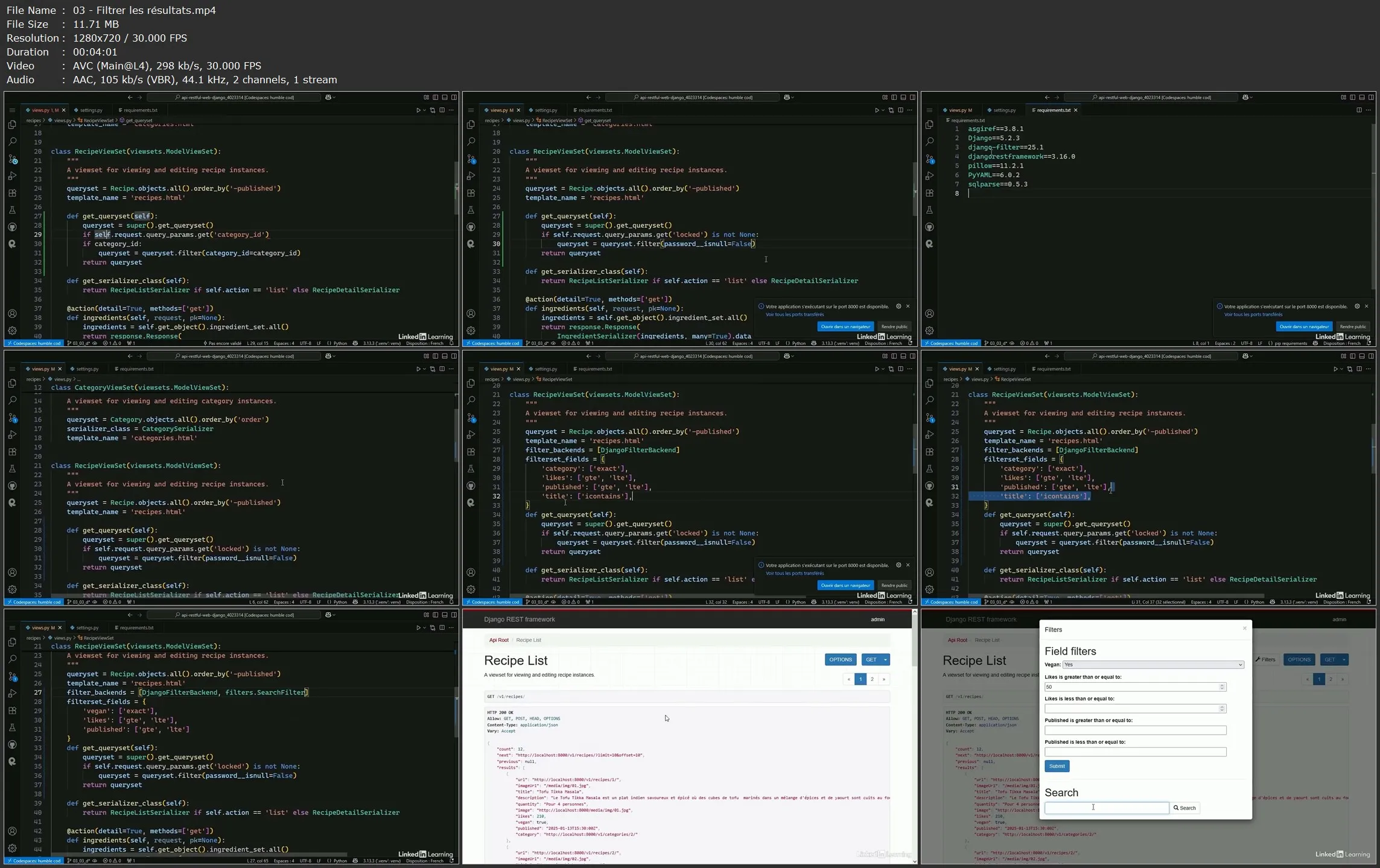Viewport: 1380px width, 868px height.
Task: Click the magnifier Search button in Filters dialog
Action: [1184, 808]
